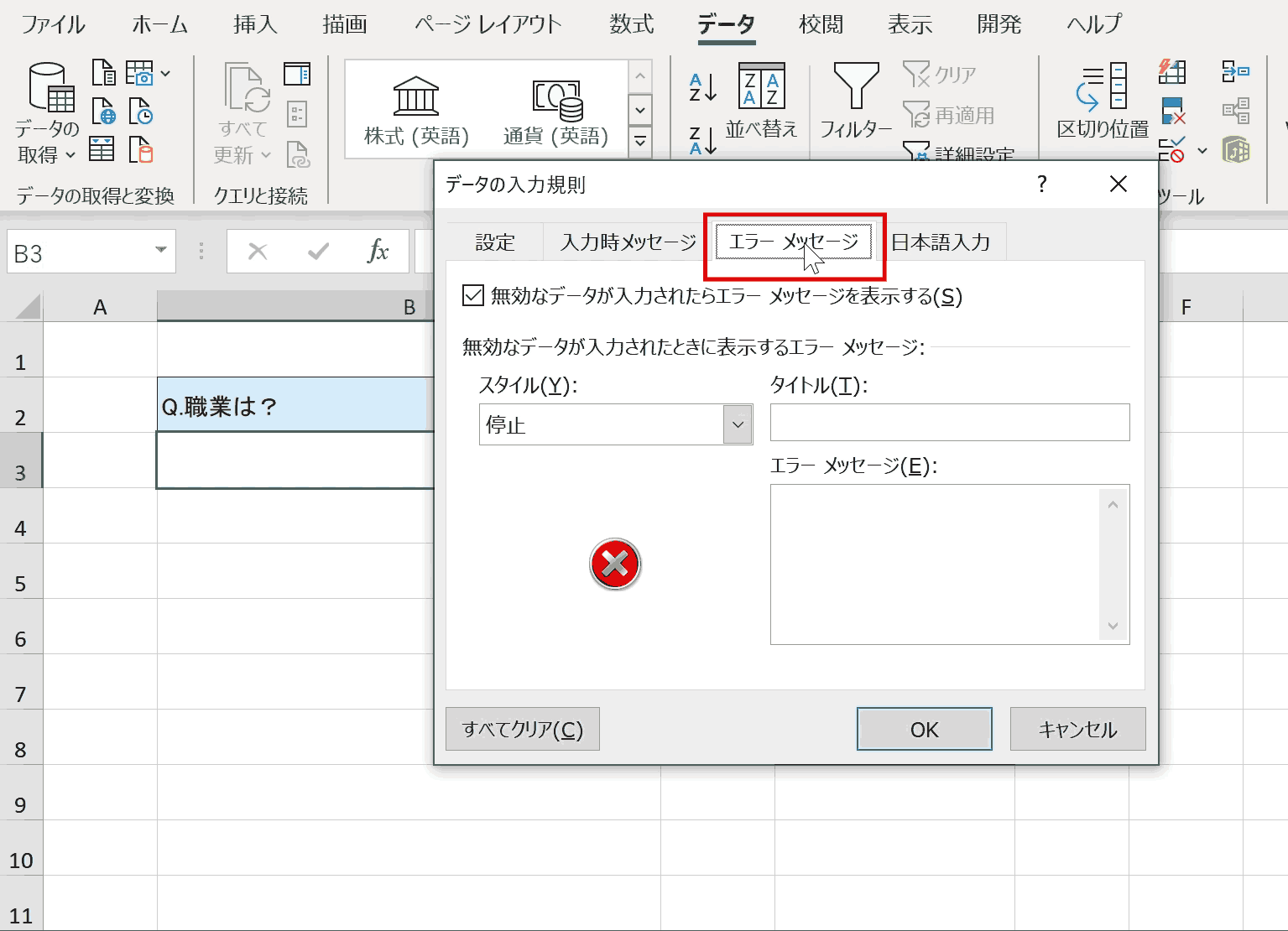Click the From Web data import icon

(x=103, y=112)
